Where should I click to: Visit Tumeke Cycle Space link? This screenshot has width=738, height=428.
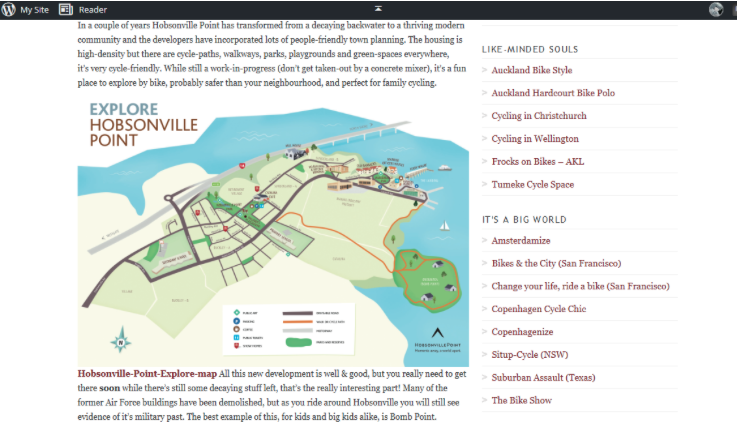pos(532,184)
